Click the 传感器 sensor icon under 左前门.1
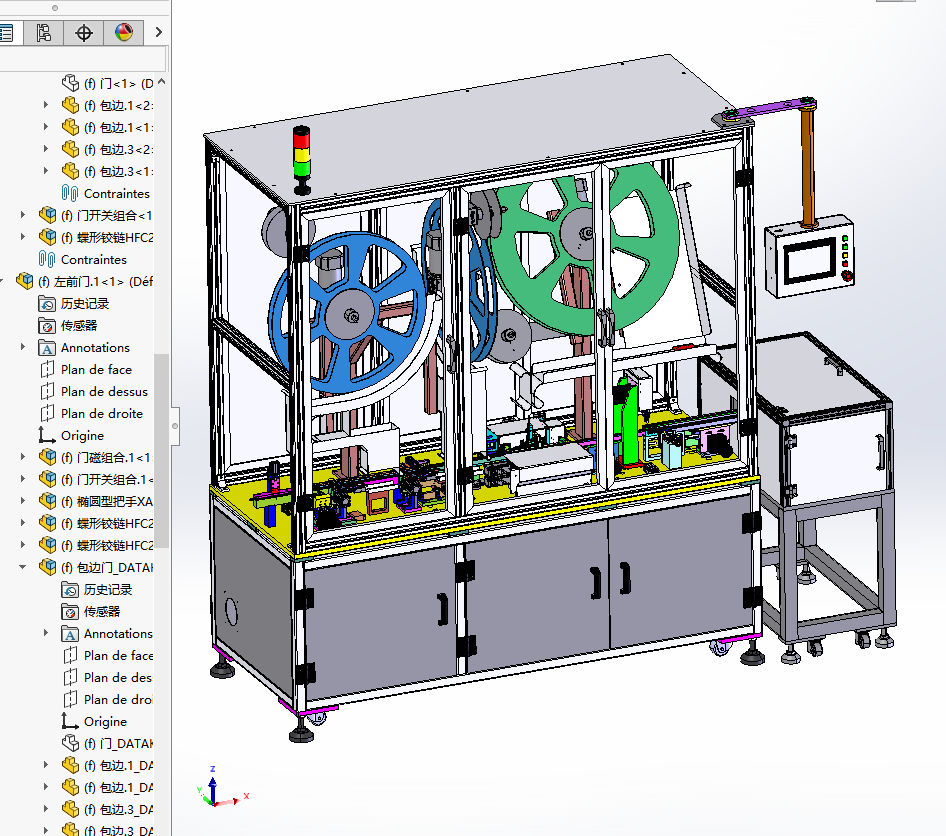The height and width of the screenshot is (836, 946). (x=47, y=325)
